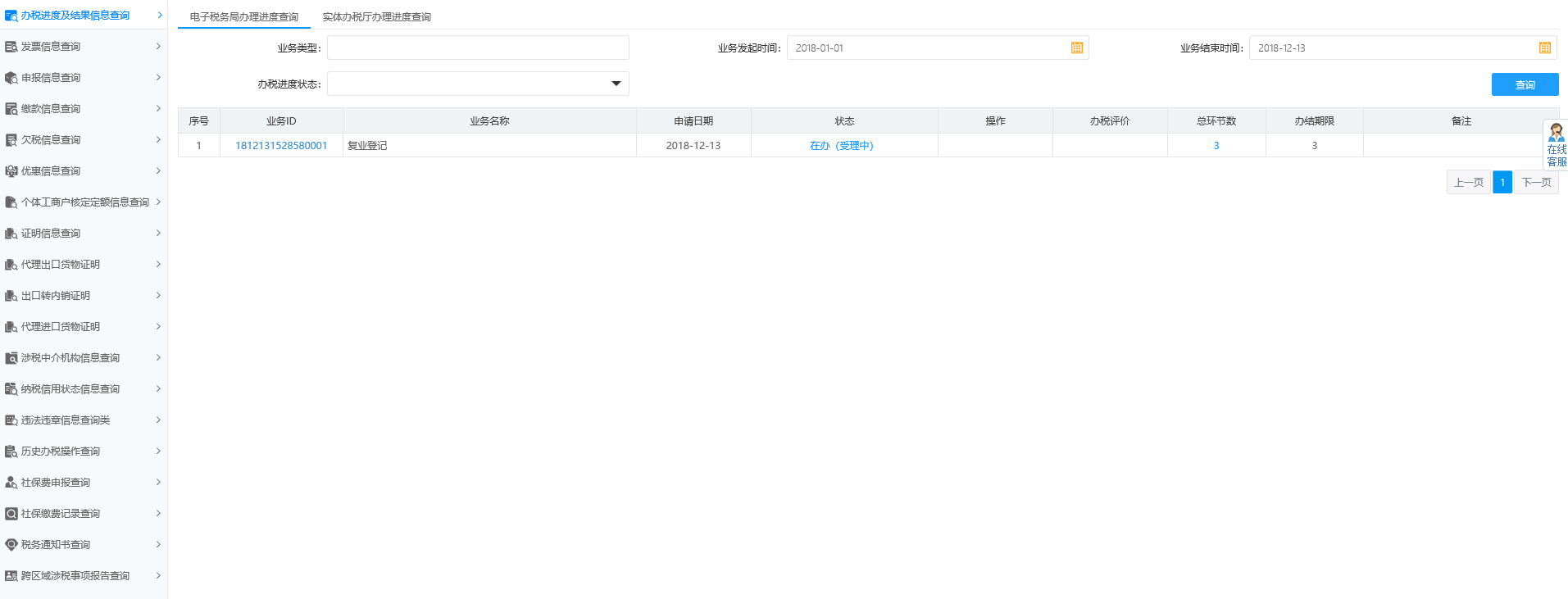
Task: Expand 发票信息查询 menu chevron
Action: click(x=158, y=47)
